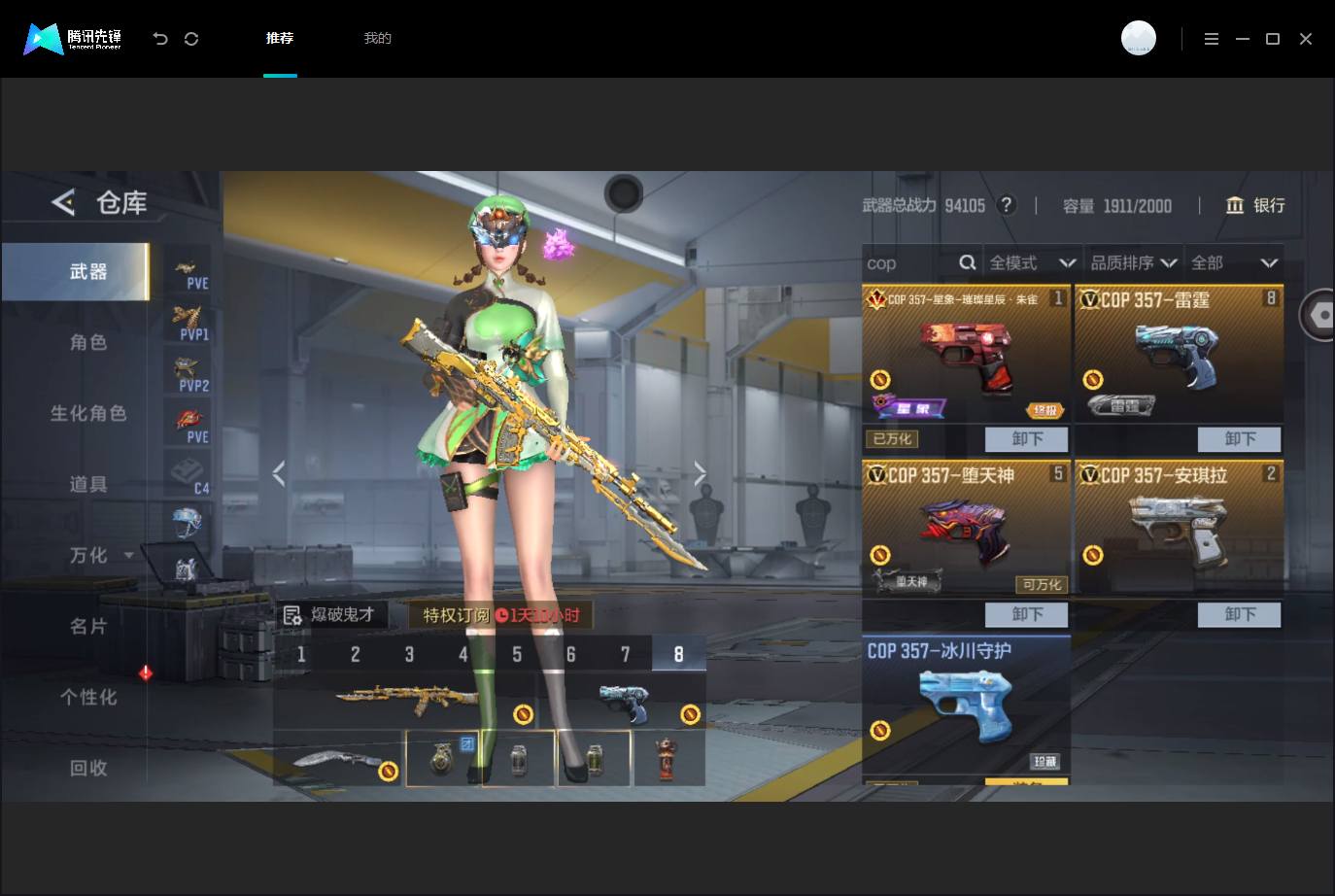Open the PVP2 loadout bag icon
The width and height of the screenshot is (1335, 896).
[188, 374]
